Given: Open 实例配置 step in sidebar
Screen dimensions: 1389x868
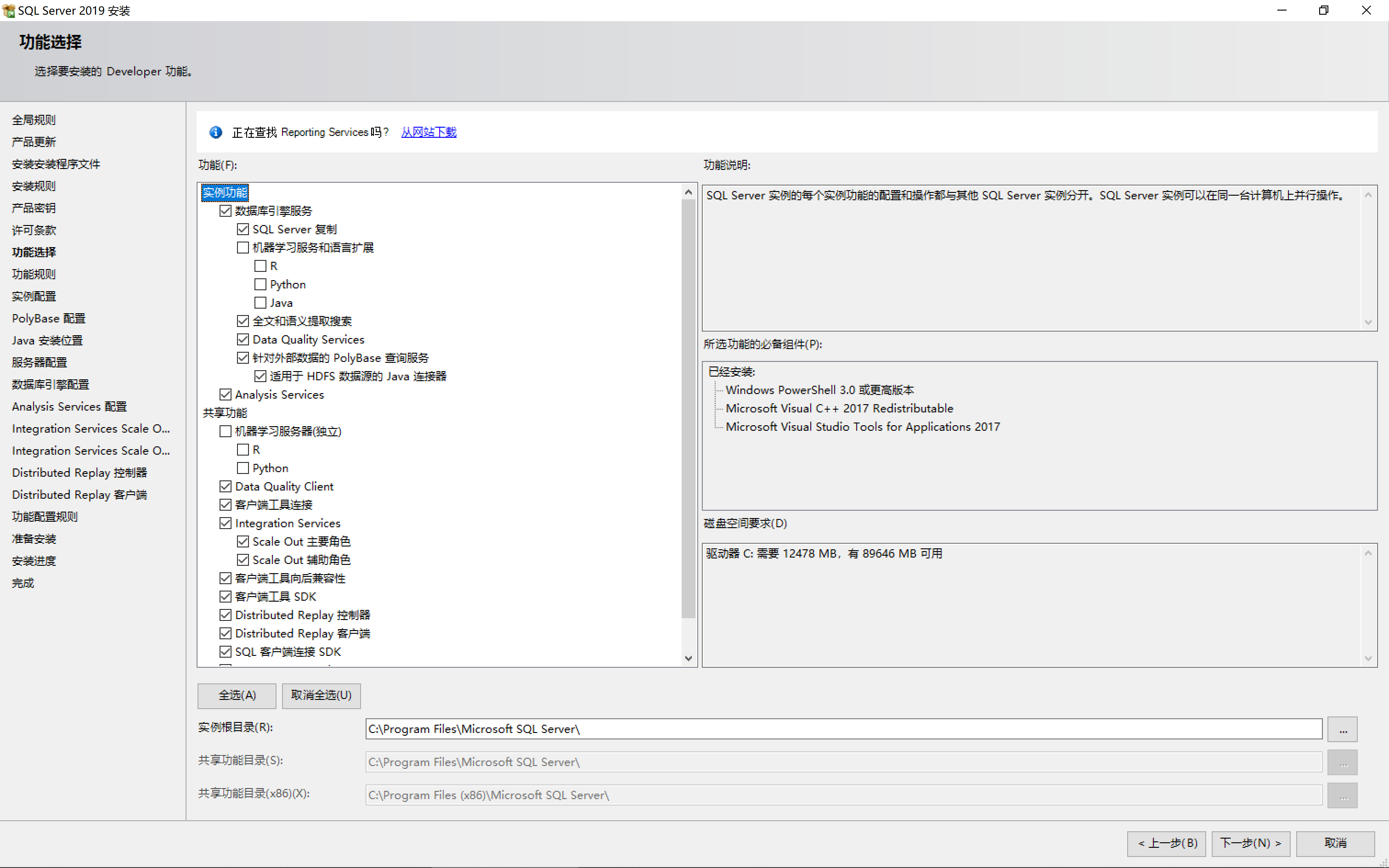Looking at the screenshot, I should point(34,296).
